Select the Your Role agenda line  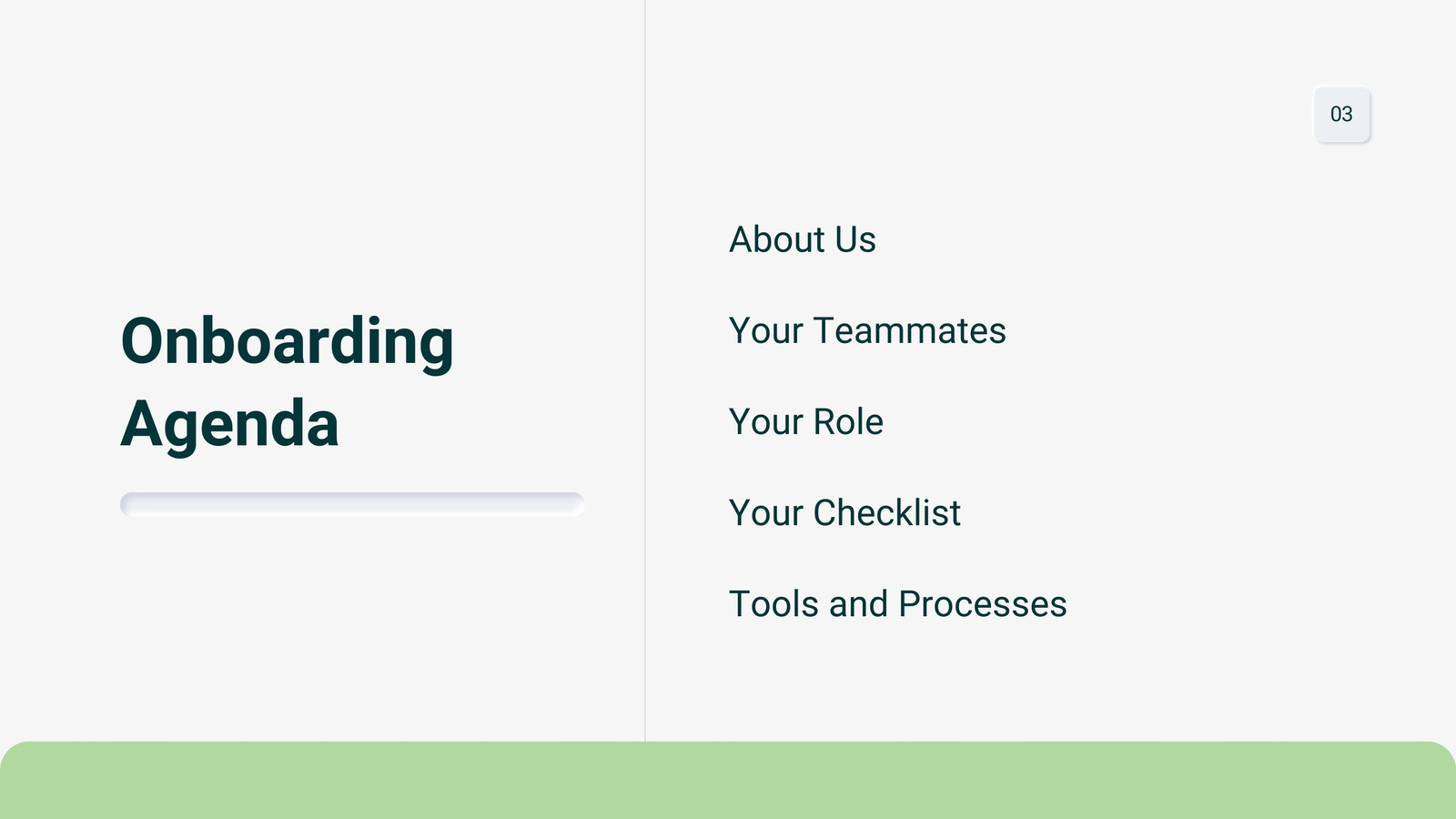coord(806,422)
